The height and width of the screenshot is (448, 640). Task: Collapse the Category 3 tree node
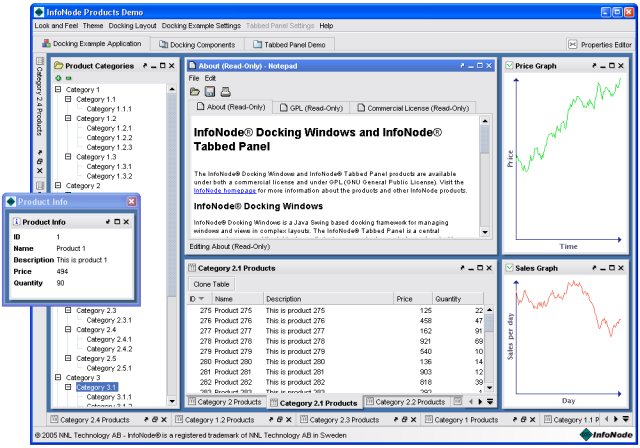pos(58,377)
